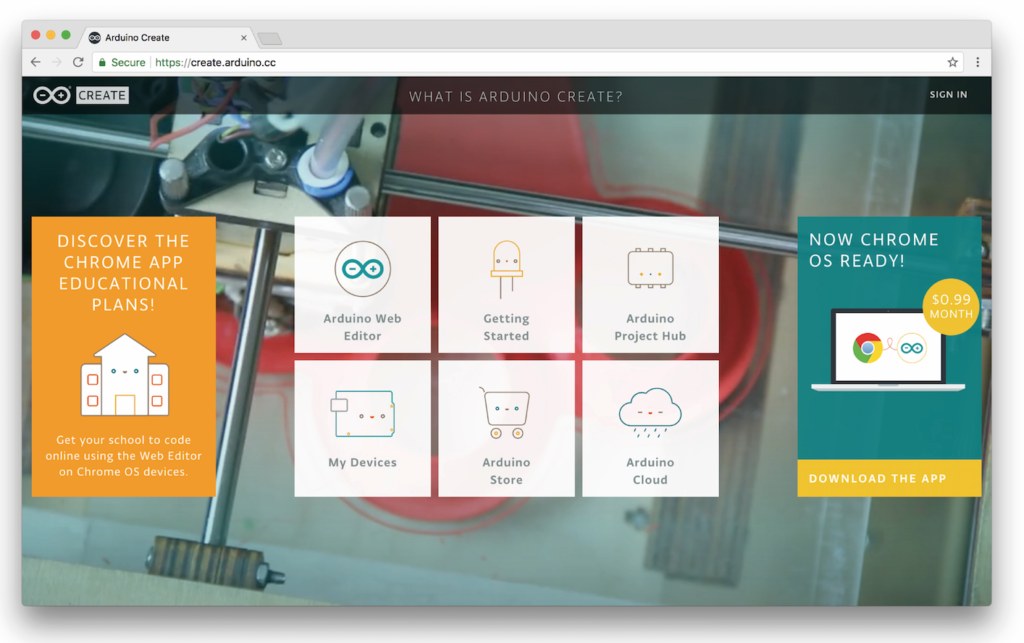Bookmark the page with the star icon

[x=953, y=62]
